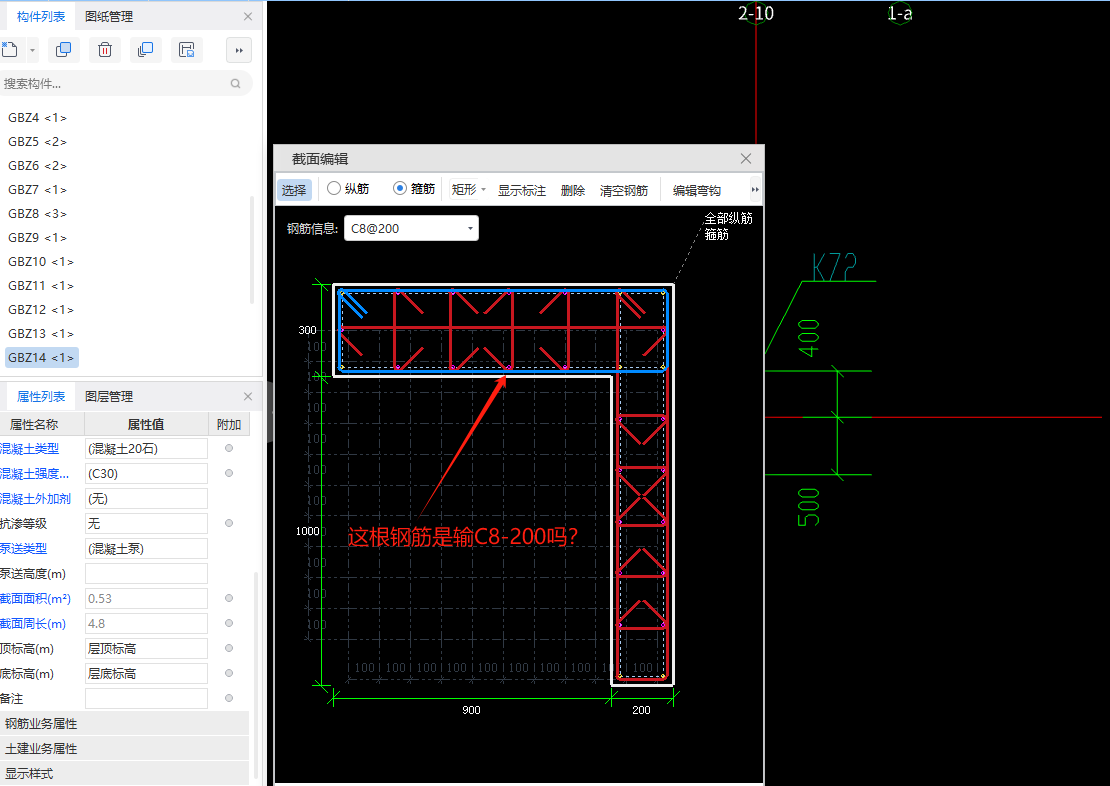1110x786 pixels.
Task: Click the inter-layer copy stacked-squares icon
Action: [146, 50]
